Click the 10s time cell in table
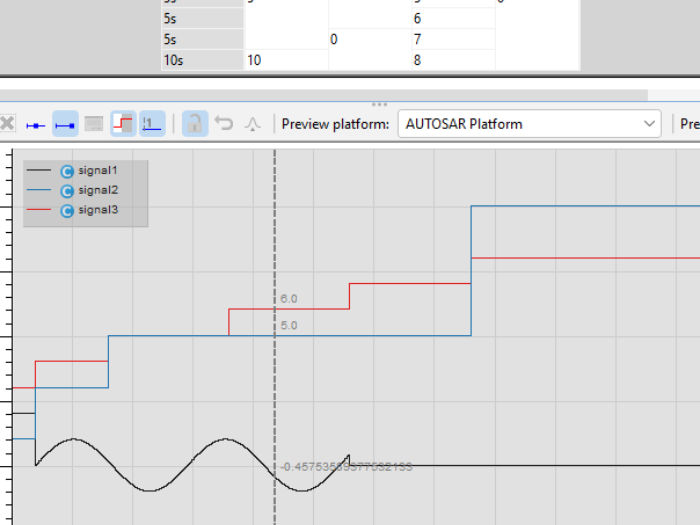 200,60
